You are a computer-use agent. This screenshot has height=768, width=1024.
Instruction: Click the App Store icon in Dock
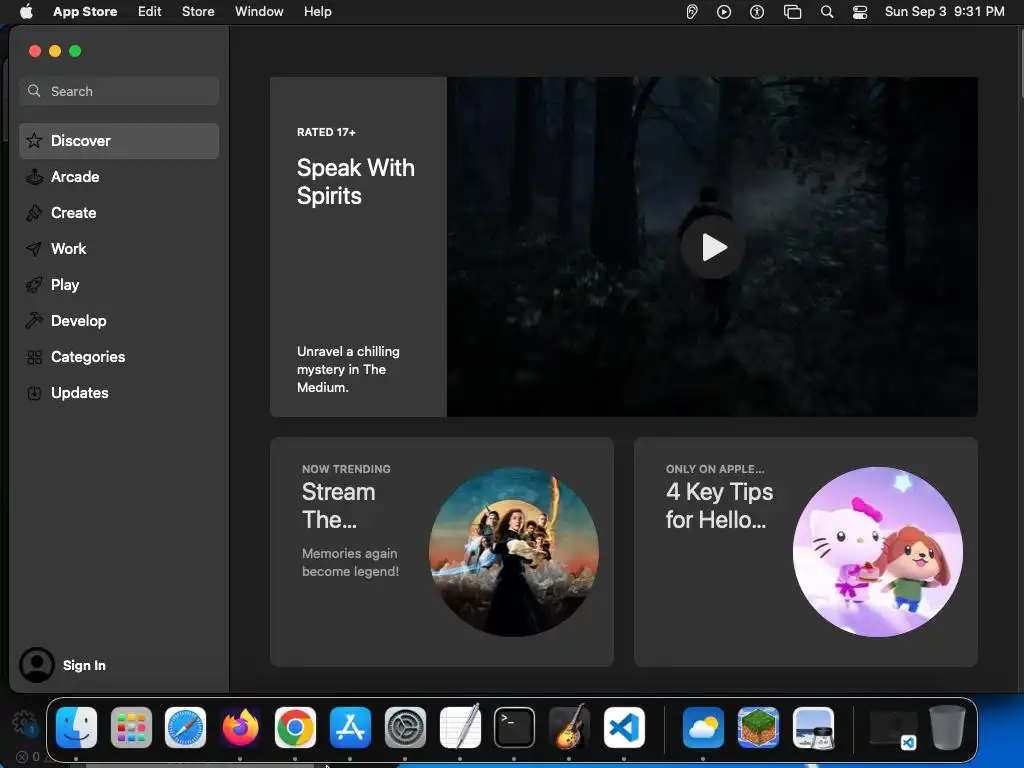tap(350, 727)
